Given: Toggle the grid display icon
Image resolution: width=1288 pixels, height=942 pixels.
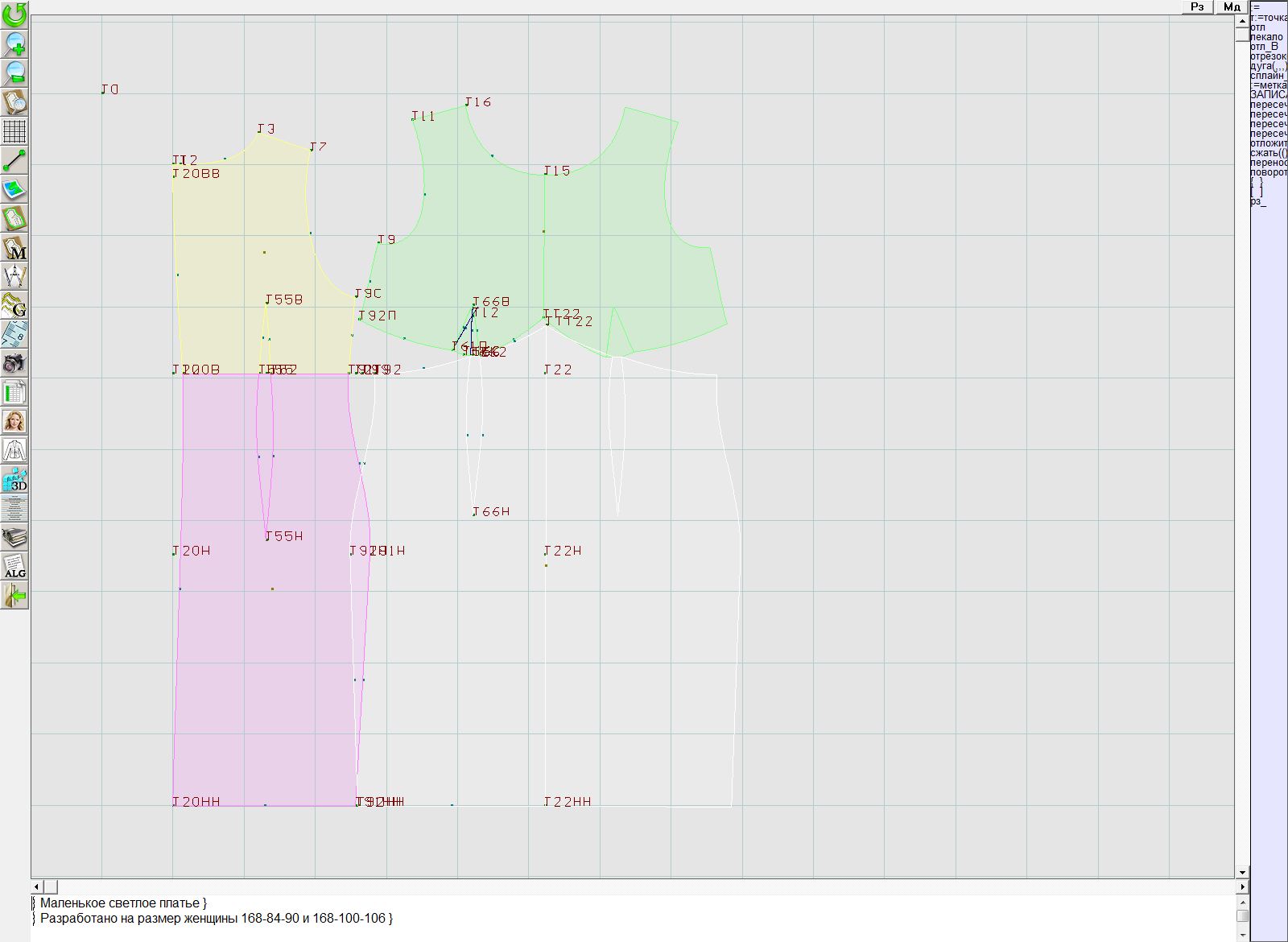Looking at the screenshot, I should click(x=14, y=130).
